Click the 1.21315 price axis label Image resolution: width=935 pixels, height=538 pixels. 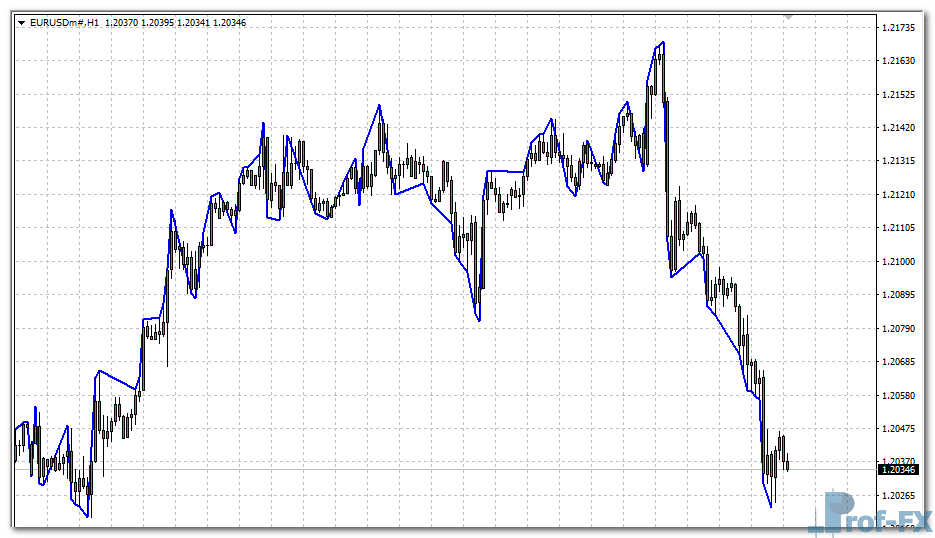pyautogui.click(x=901, y=161)
